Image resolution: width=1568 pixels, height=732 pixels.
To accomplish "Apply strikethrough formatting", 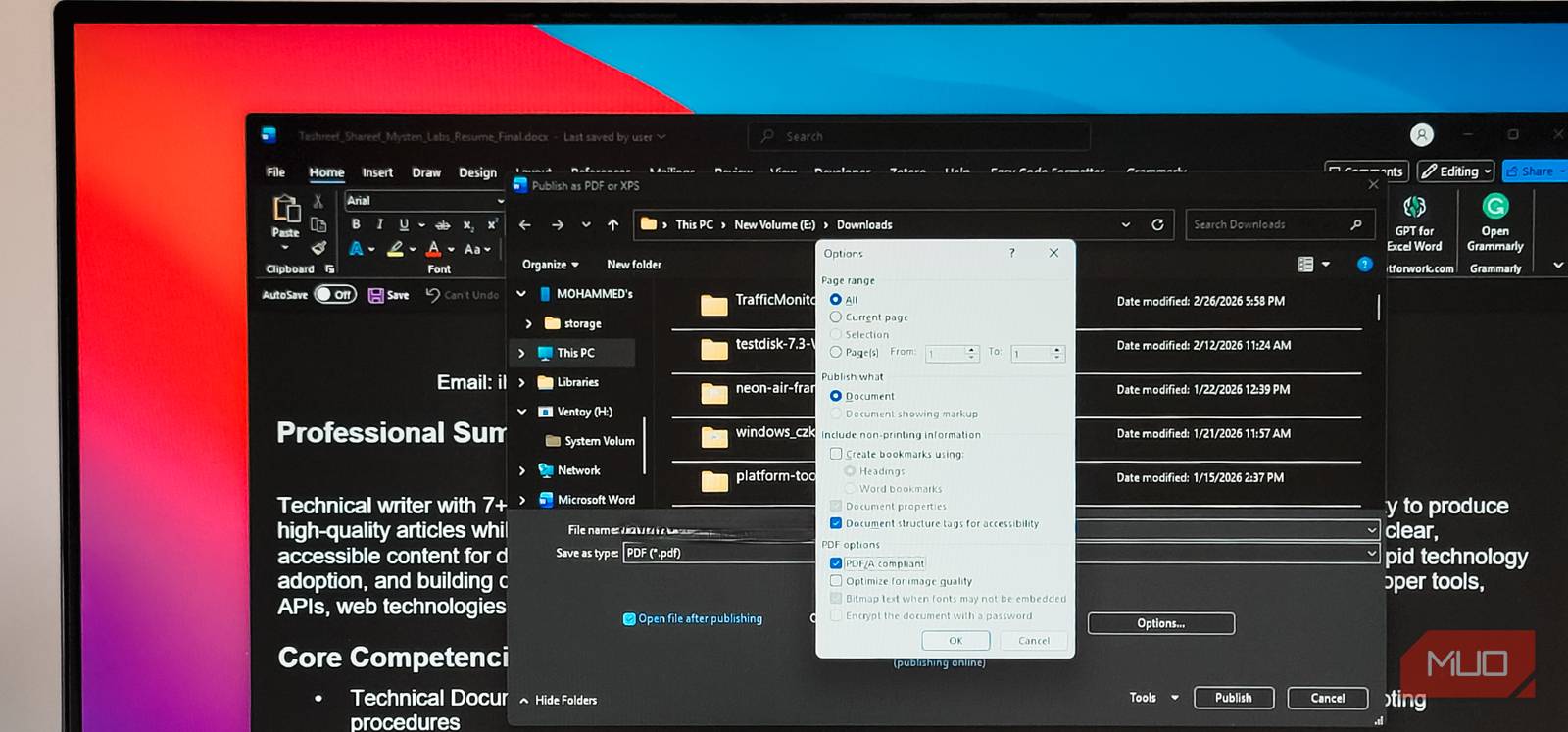I will pos(443,224).
